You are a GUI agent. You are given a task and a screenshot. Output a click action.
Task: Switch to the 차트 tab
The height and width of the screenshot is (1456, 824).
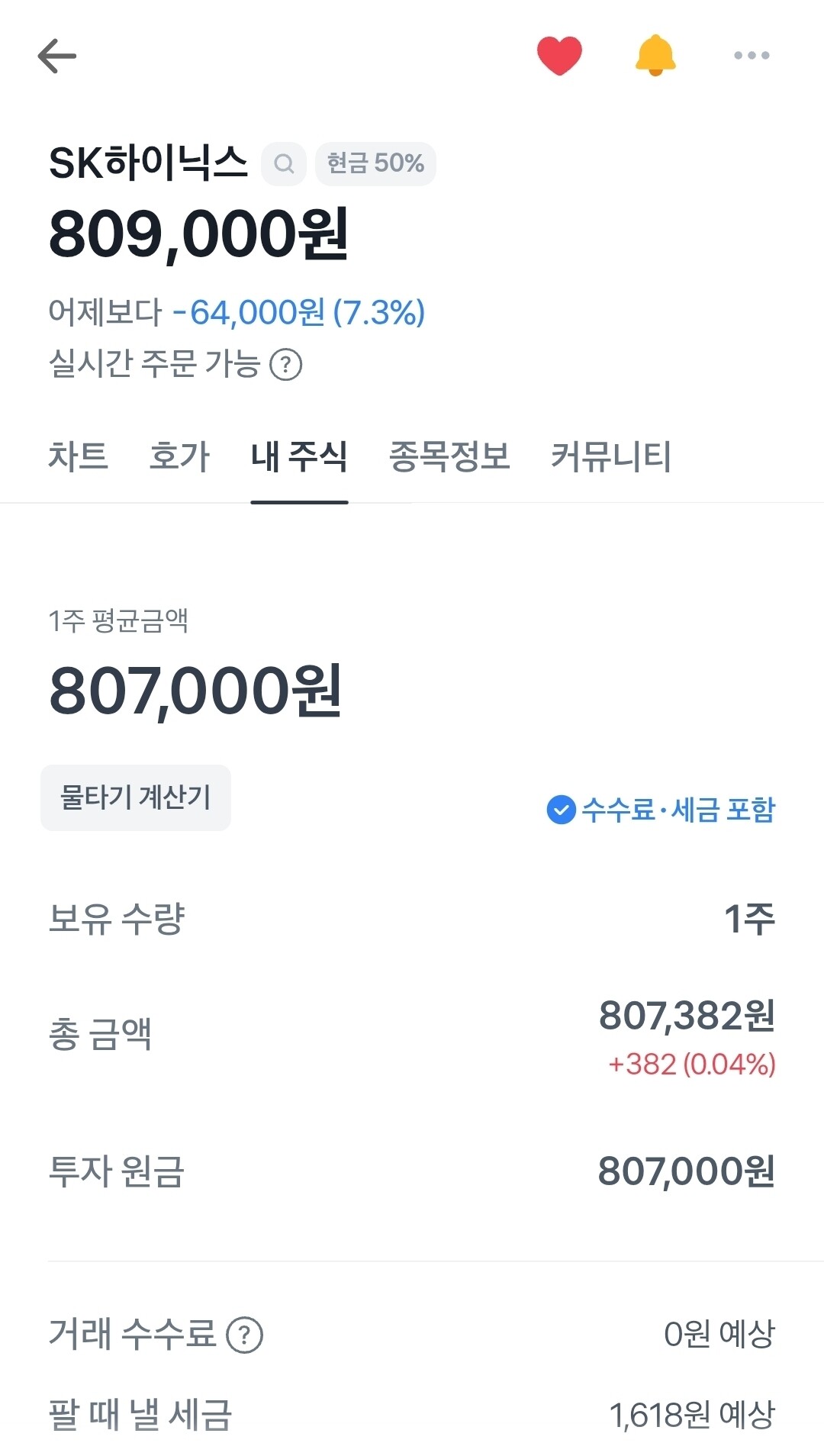coord(78,456)
